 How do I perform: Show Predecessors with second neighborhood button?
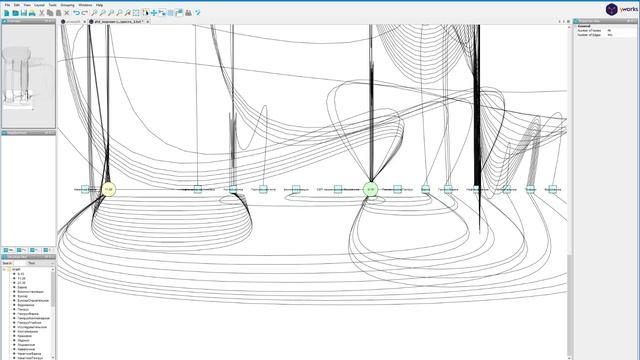click(20, 250)
